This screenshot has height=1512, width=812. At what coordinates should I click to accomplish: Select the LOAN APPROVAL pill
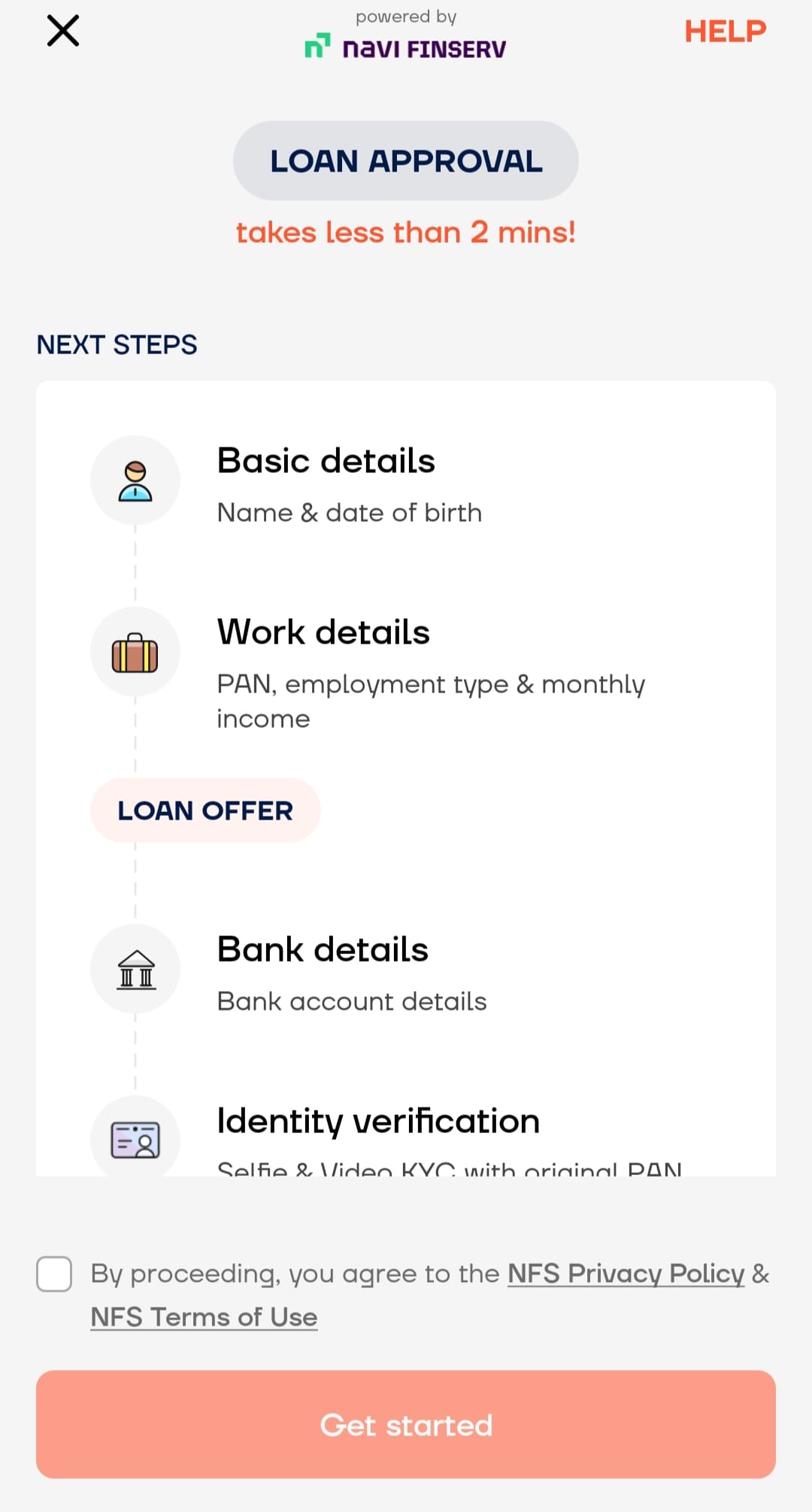coord(406,161)
